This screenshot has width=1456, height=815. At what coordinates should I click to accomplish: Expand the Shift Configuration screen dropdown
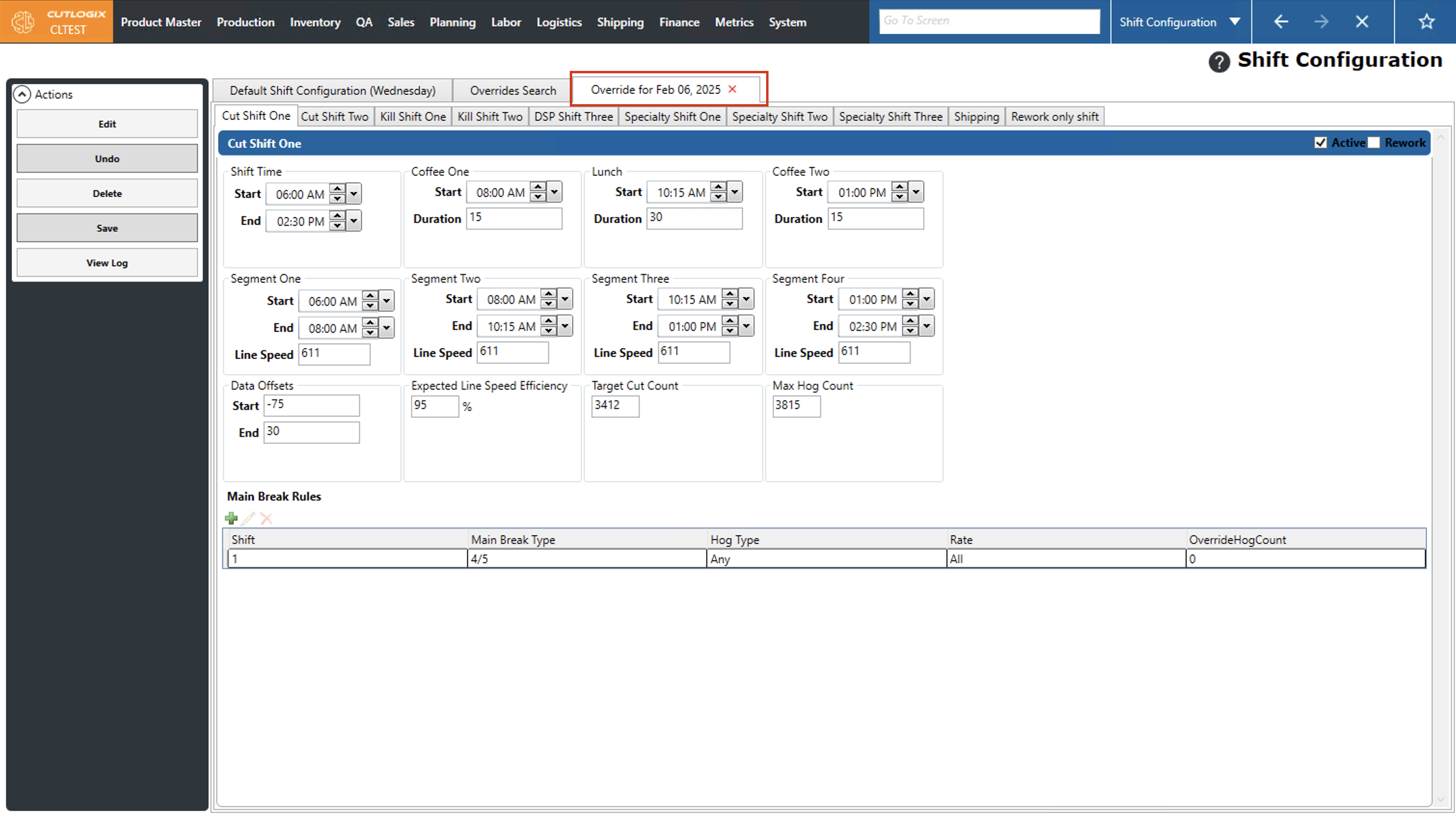tap(1235, 22)
